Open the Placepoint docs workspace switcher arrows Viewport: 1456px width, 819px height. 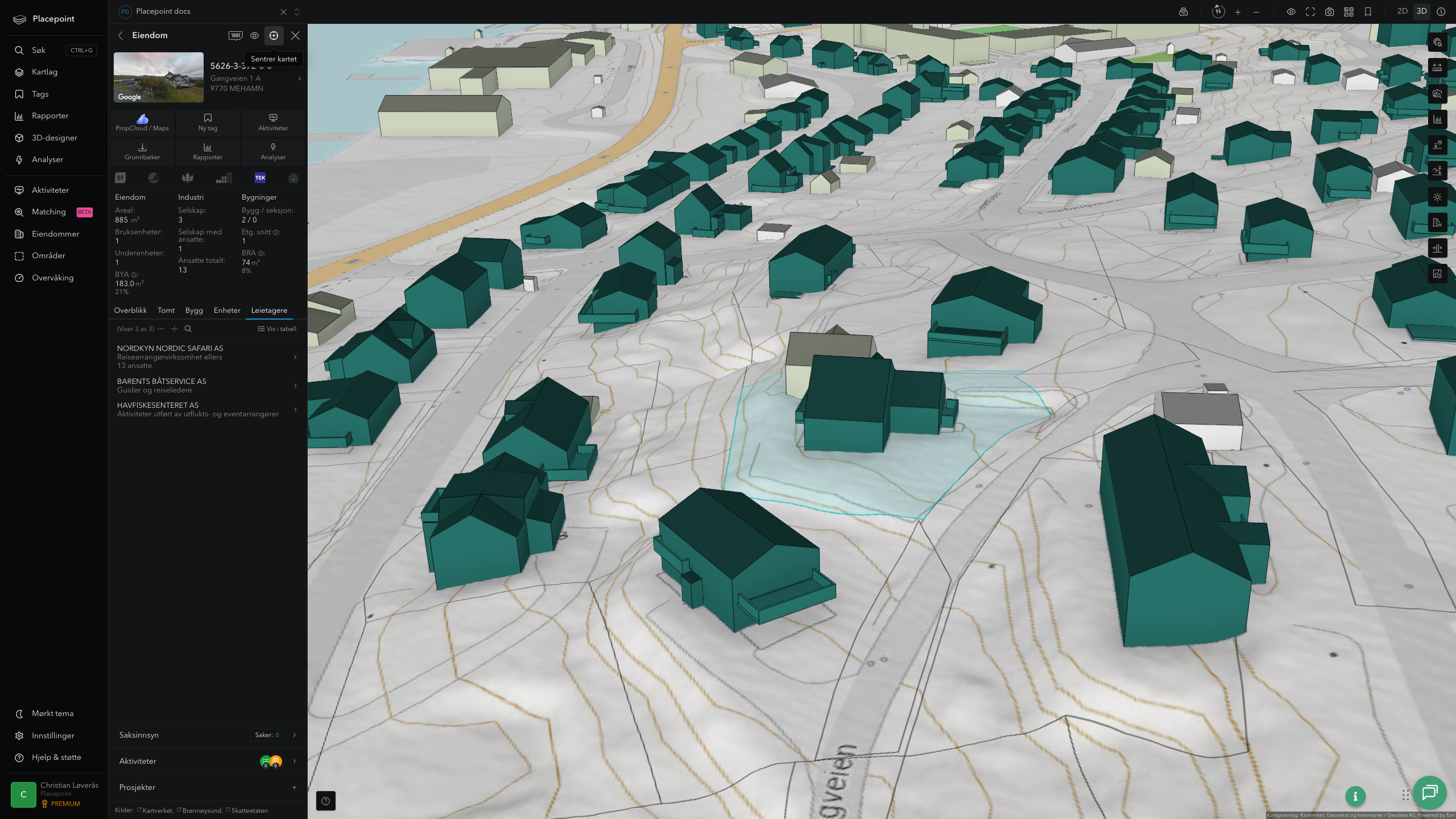coord(296,12)
